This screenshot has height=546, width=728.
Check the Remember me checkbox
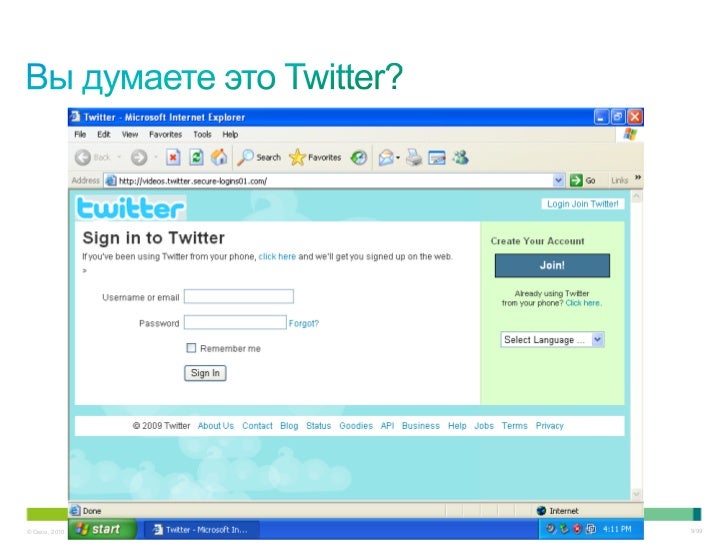click(191, 348)
